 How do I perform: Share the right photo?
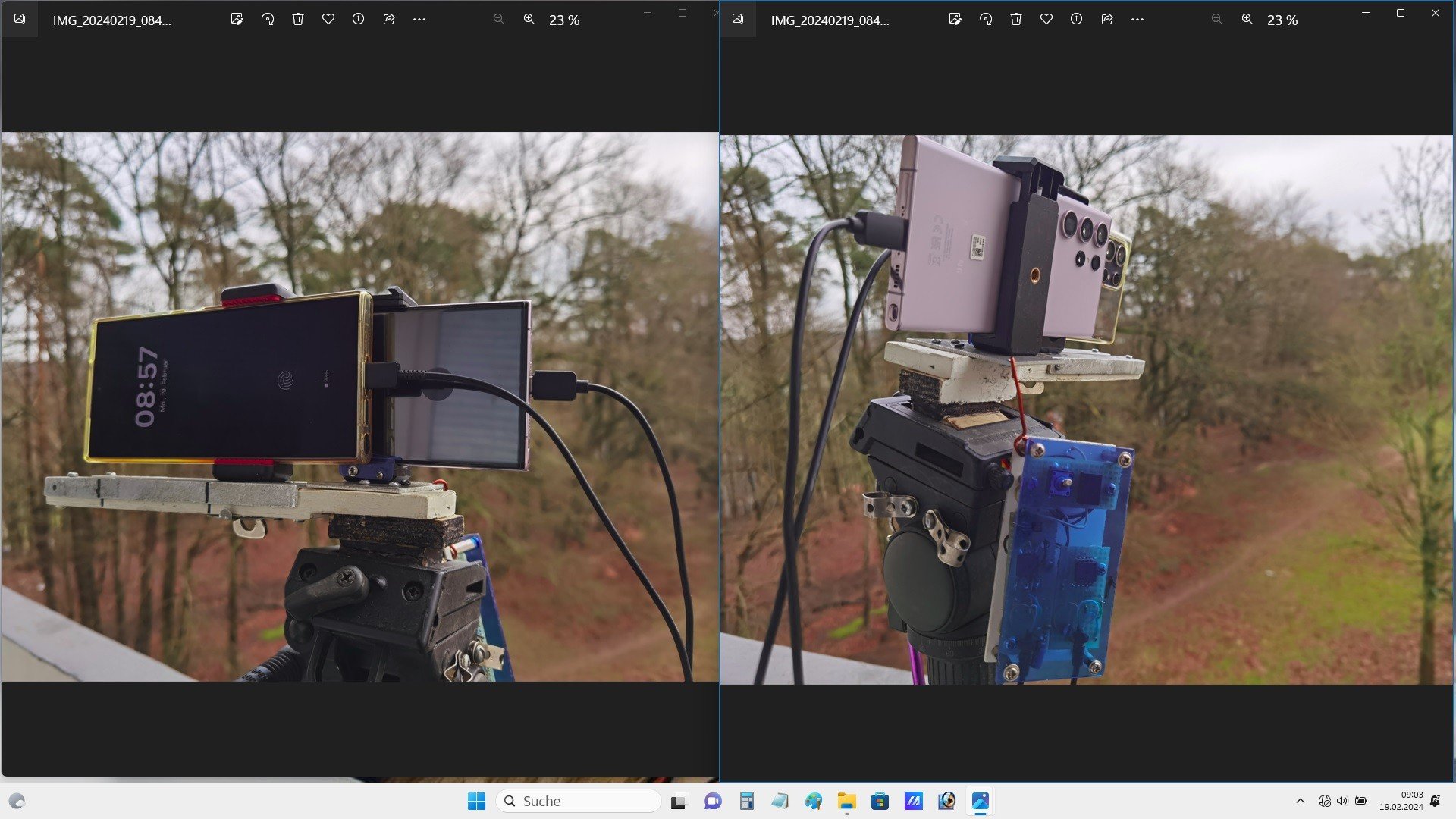point(1107,20)
